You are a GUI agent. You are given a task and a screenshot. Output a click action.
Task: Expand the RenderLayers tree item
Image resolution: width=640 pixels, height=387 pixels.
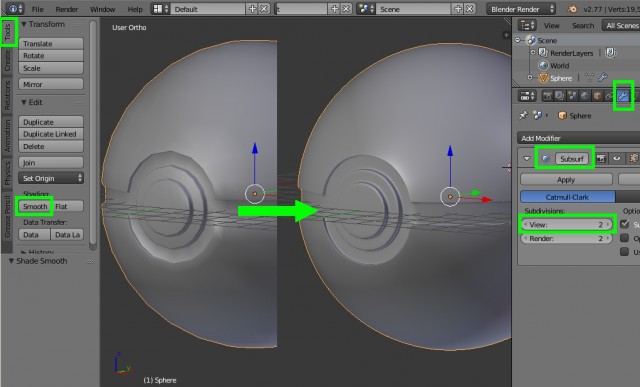pos(533,52)
